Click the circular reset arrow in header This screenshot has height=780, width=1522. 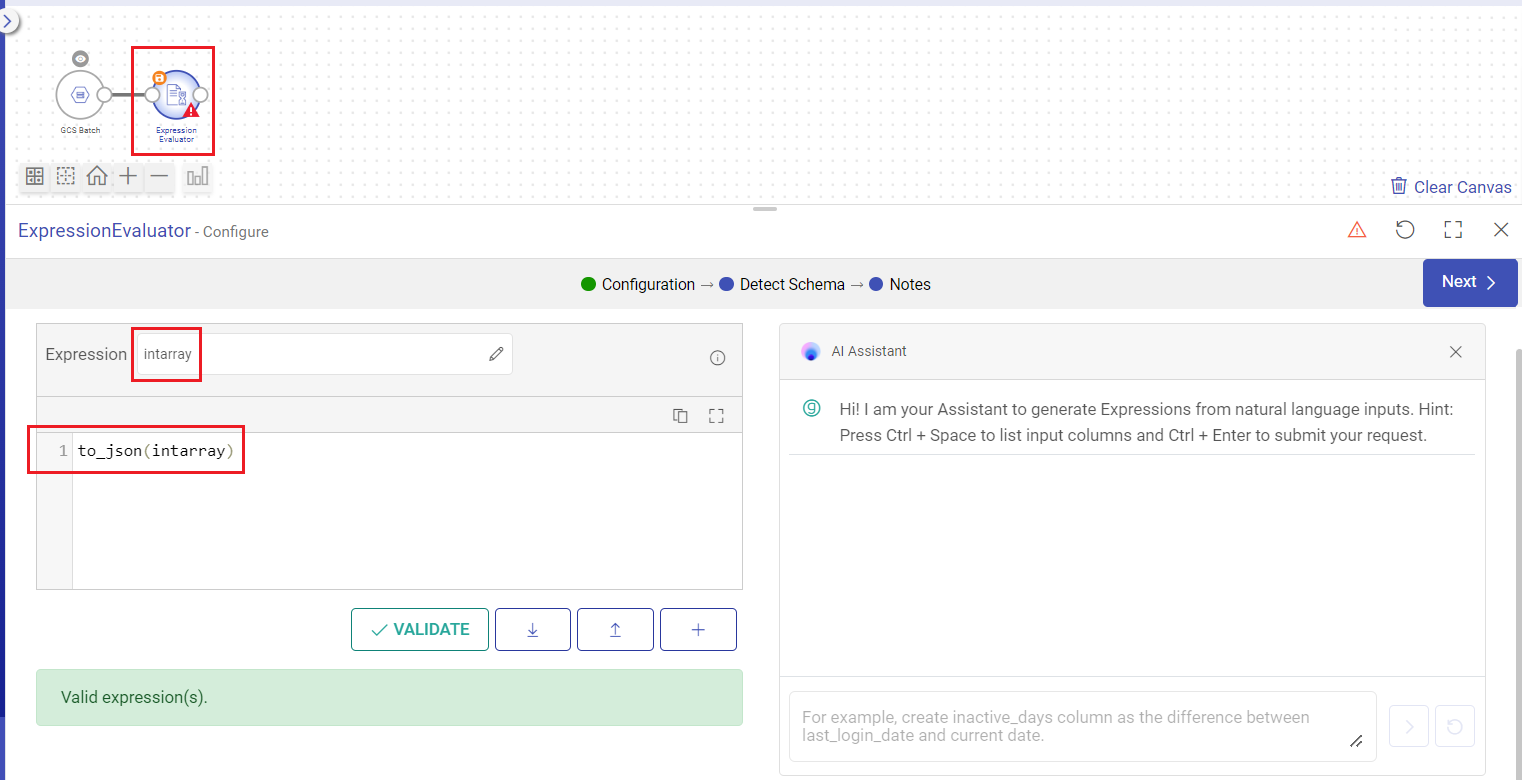(1405, 230)
